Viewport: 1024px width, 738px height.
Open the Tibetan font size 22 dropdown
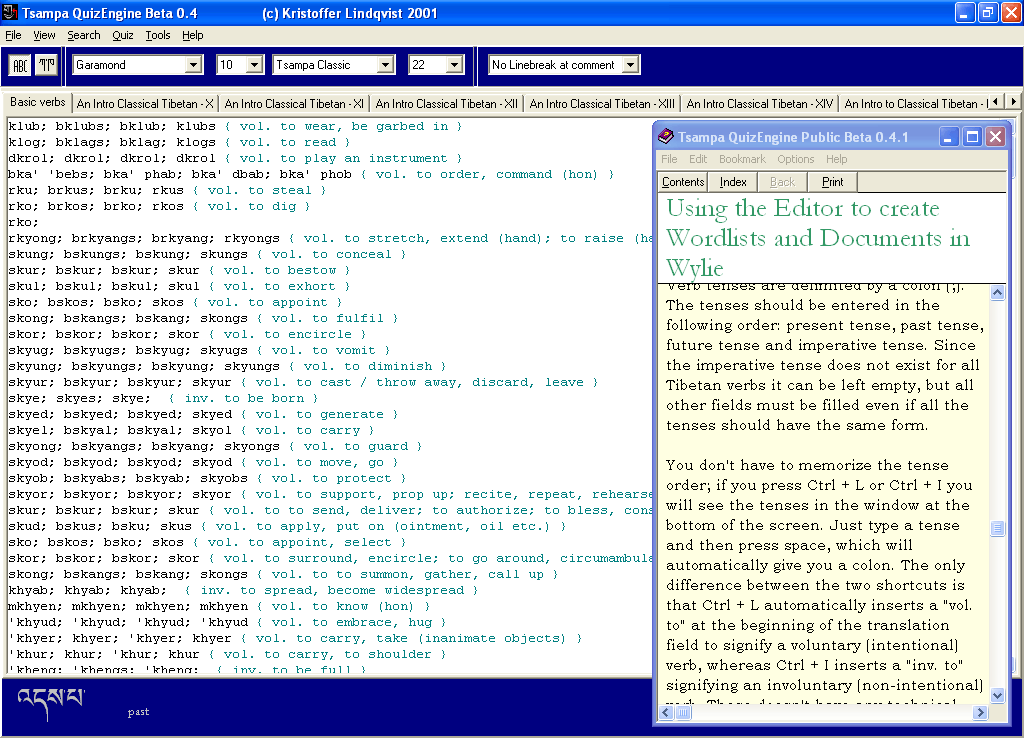455,65
